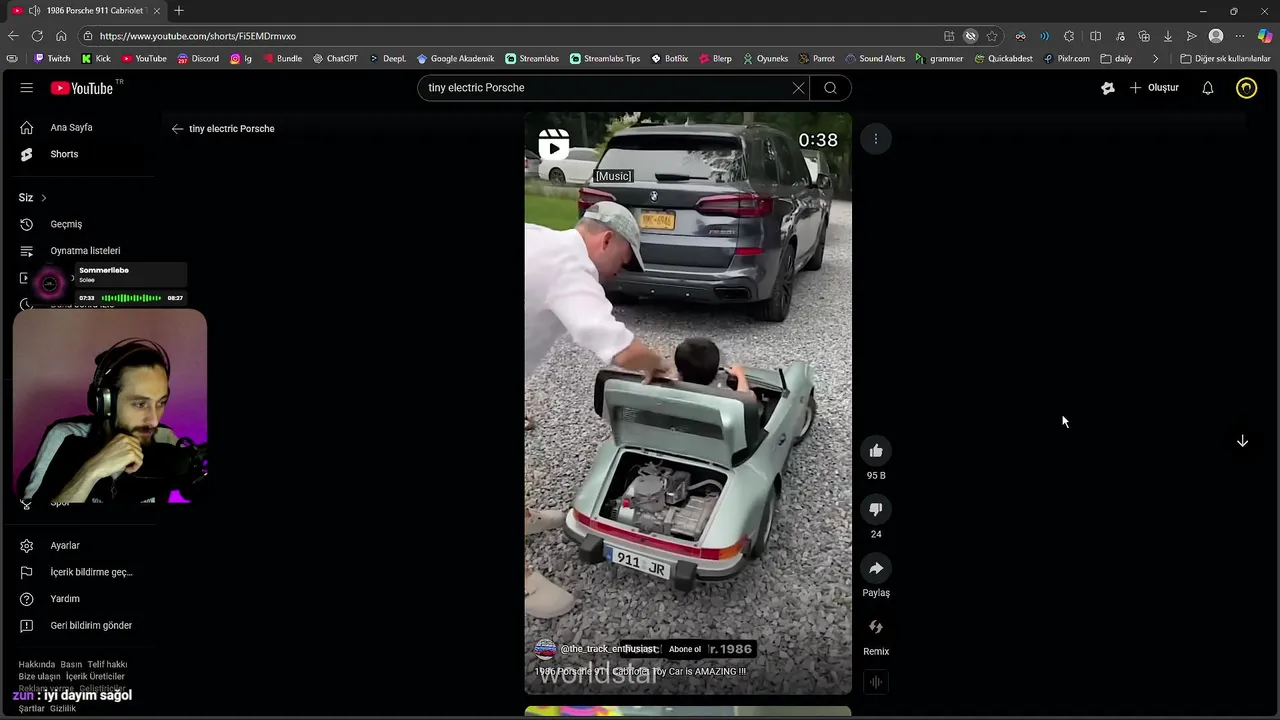Screen dimensions: 1280x720
Task: Open the Pixlr.com bookmark
Action: click(x=1066, y=59)
